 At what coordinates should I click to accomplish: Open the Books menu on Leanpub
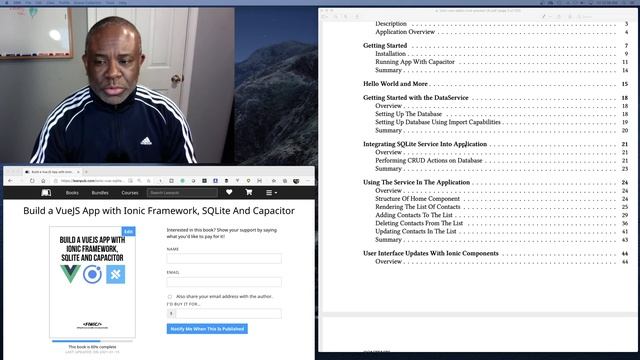[x=72, y=193]
